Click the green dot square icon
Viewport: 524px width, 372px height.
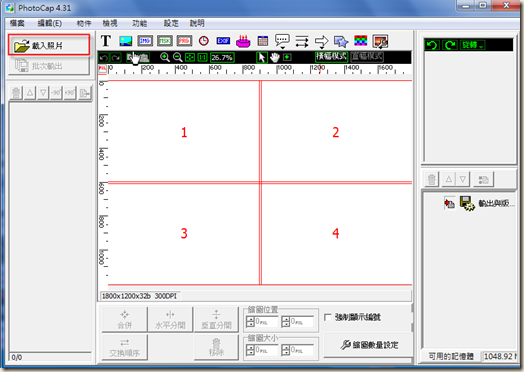point(287,57)
